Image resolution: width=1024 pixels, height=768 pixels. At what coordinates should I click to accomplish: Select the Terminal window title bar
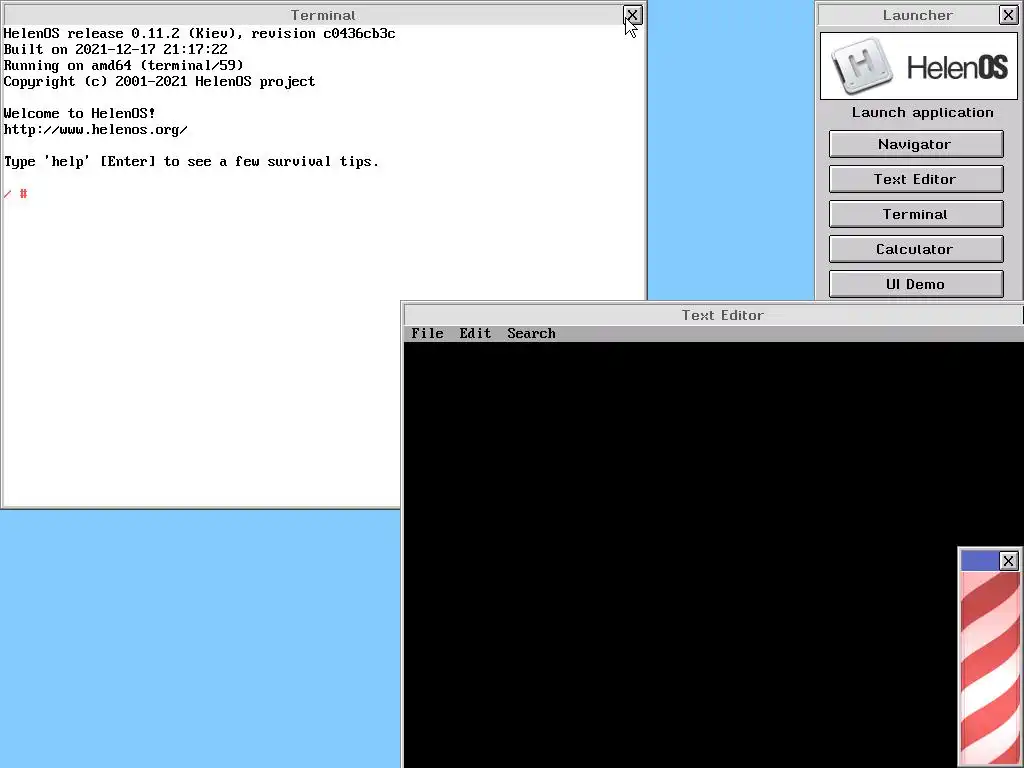pyautogui.click(x=313, y=14)
